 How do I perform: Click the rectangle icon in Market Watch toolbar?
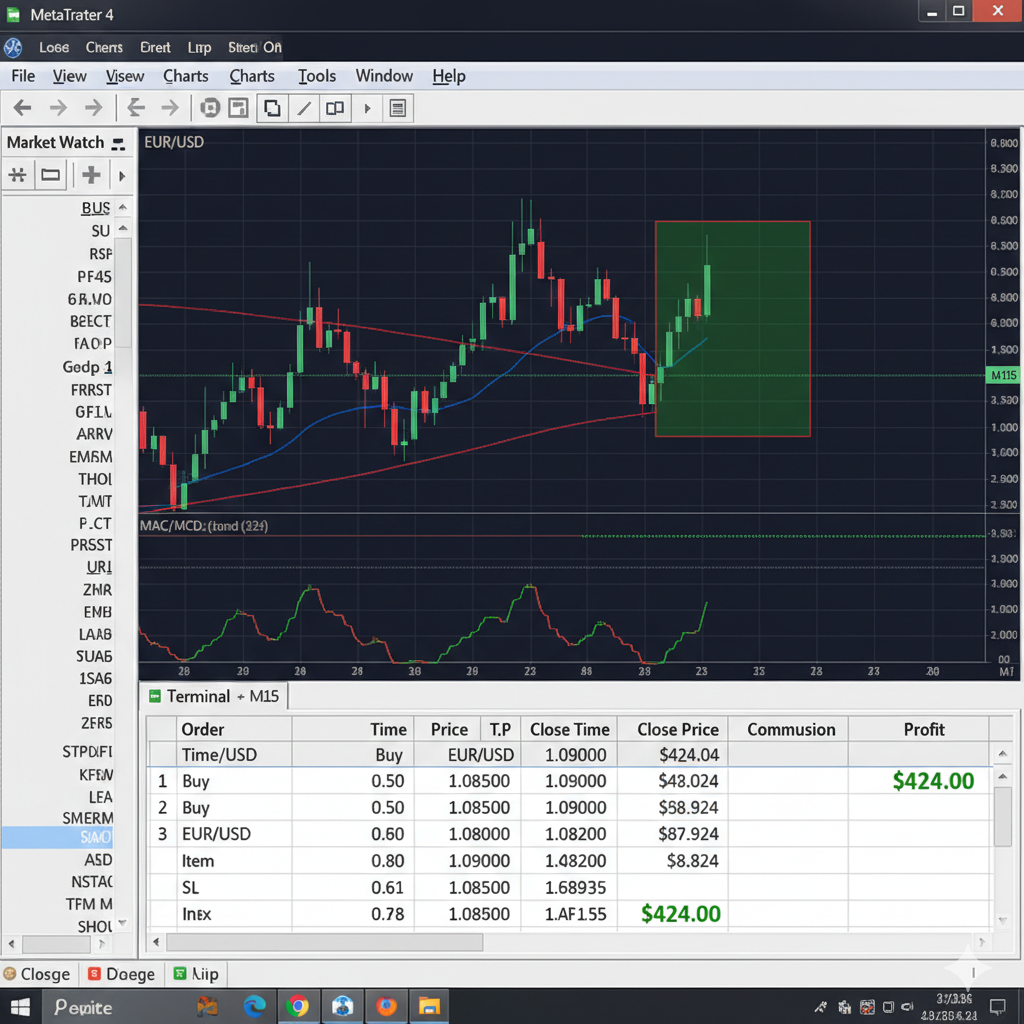coord(50,176)
